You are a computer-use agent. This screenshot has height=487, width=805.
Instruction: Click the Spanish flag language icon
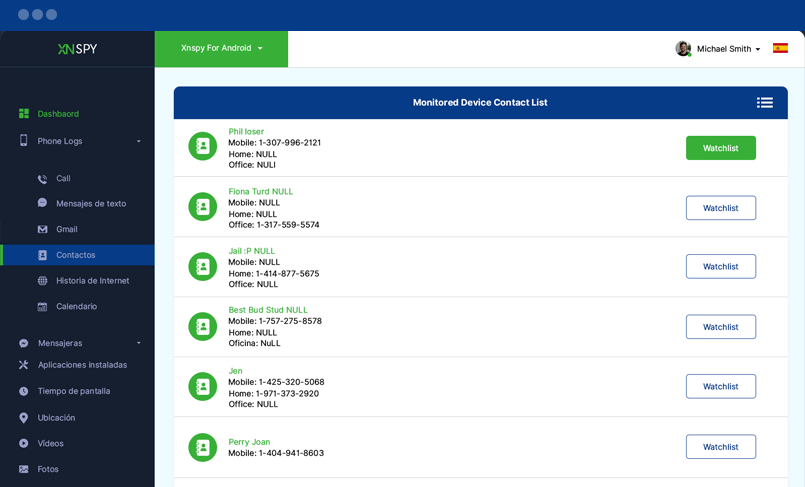coord(780,48)
